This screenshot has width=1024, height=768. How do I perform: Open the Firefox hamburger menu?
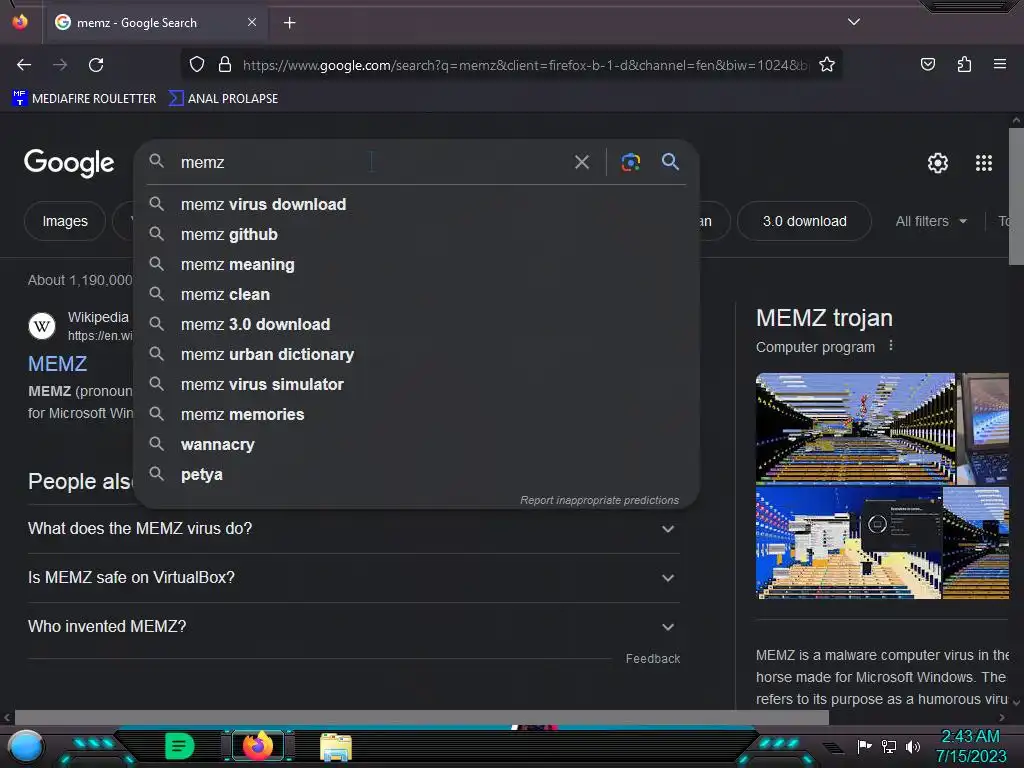click(1000, 64)
